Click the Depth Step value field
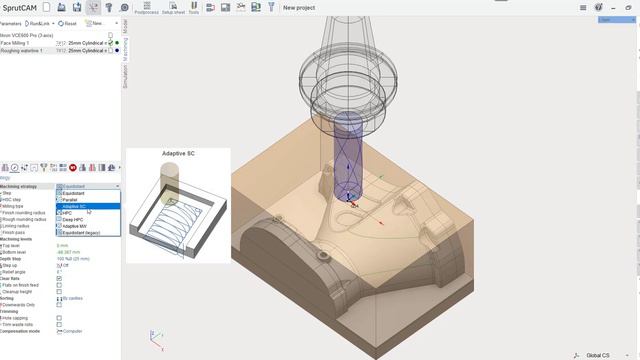This screenshot has width=640, height=360. 73,259
